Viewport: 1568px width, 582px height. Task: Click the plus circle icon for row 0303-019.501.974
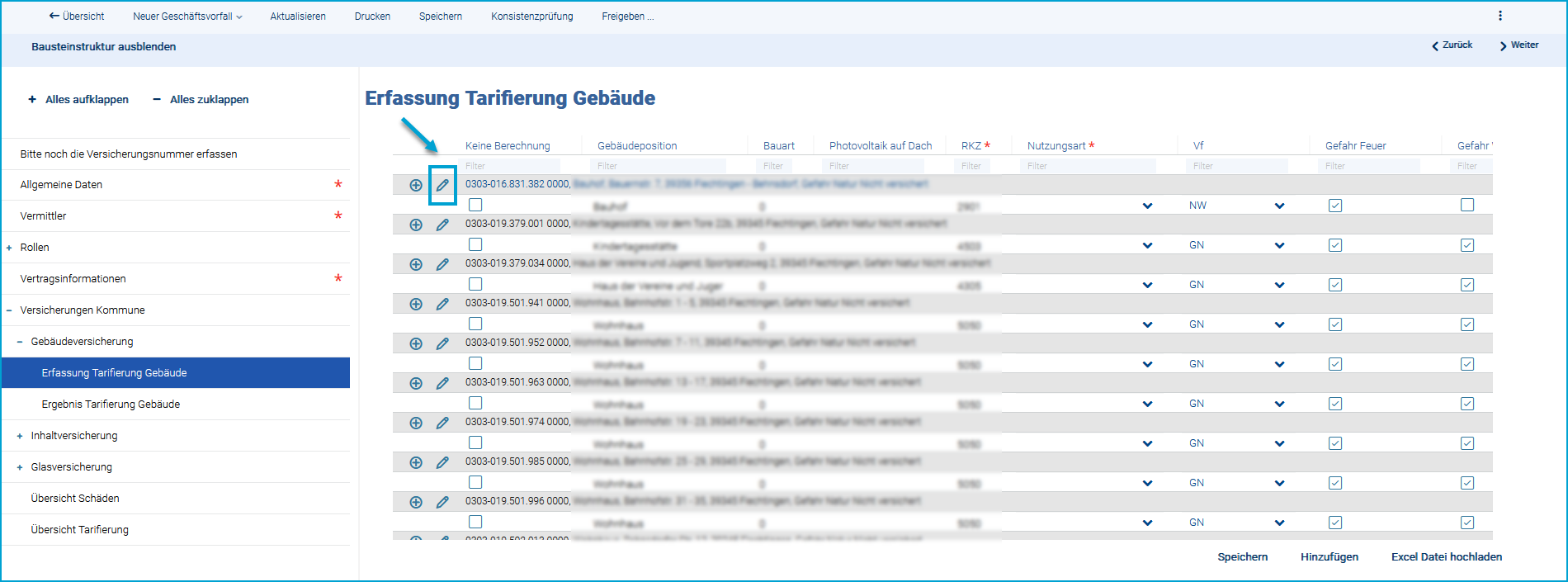[x=416, y=423]
